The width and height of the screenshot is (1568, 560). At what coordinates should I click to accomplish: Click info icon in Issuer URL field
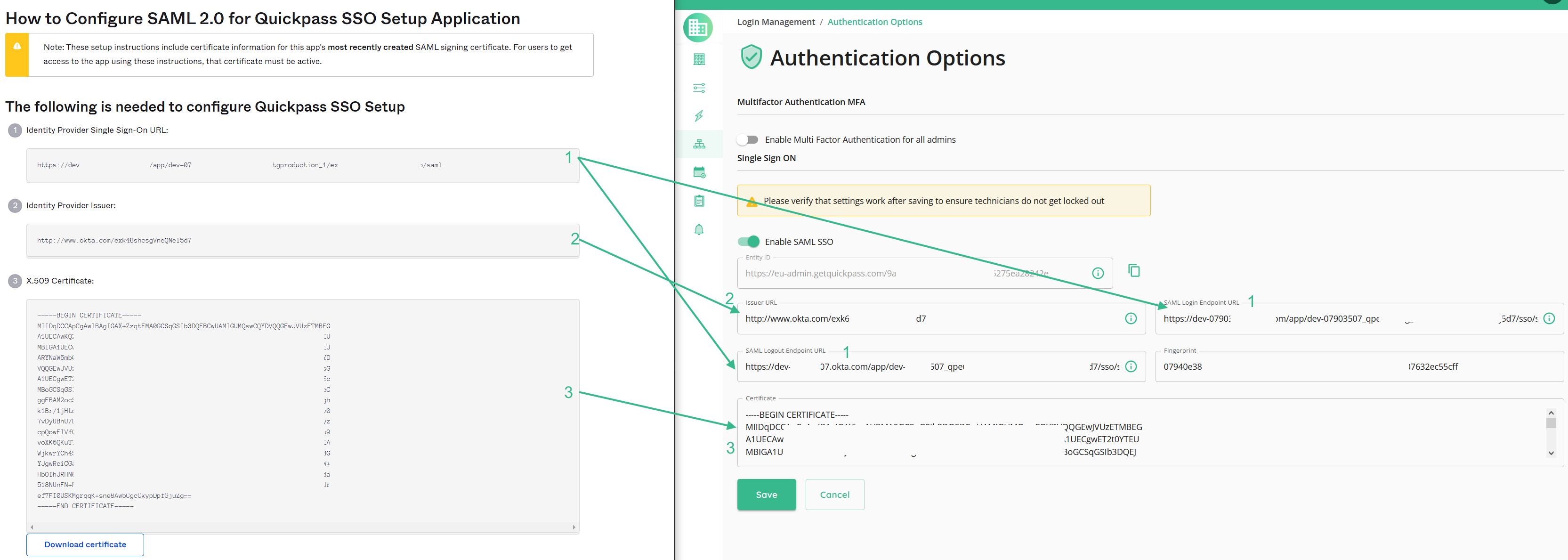point(1131,318)
